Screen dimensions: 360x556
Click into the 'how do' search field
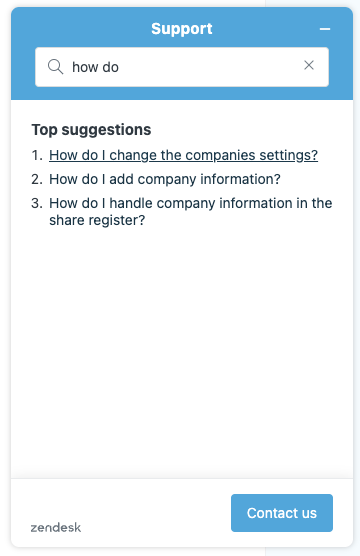point(182,67)
